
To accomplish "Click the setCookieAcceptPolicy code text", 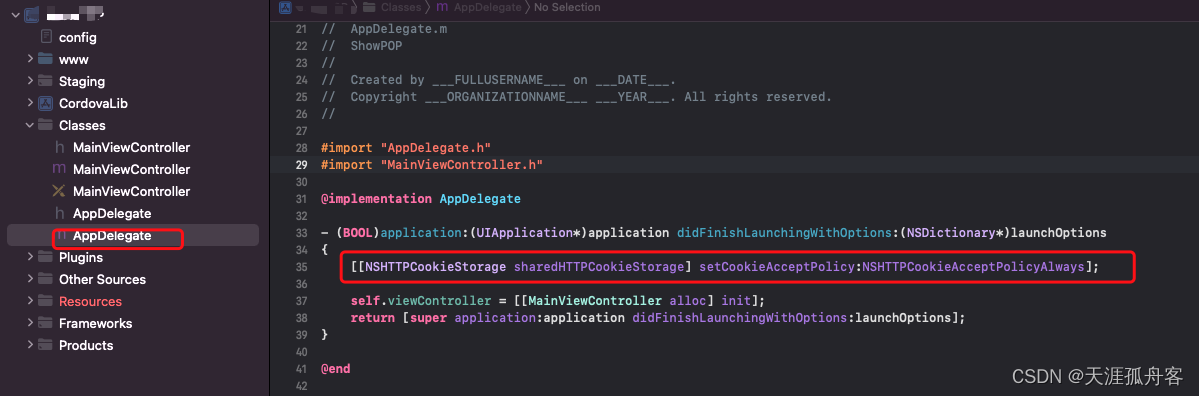I will (779, 267).
